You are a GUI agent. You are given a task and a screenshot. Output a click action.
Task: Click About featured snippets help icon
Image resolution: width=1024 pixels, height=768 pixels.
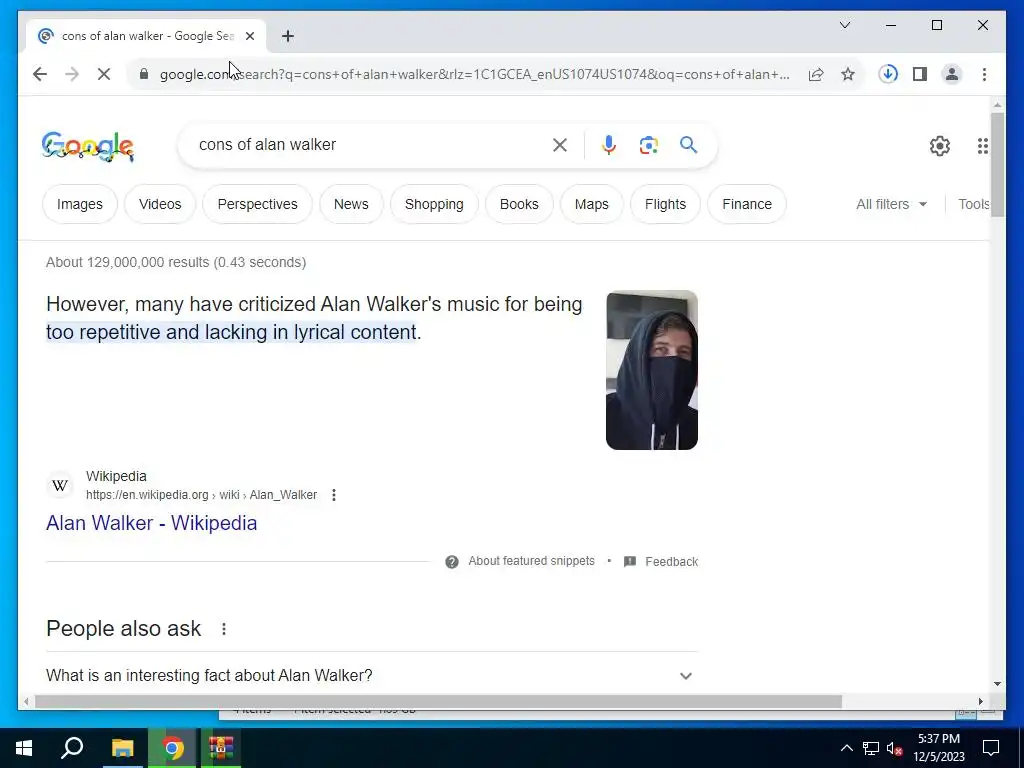pyautogui.click(x=451, y=562)
